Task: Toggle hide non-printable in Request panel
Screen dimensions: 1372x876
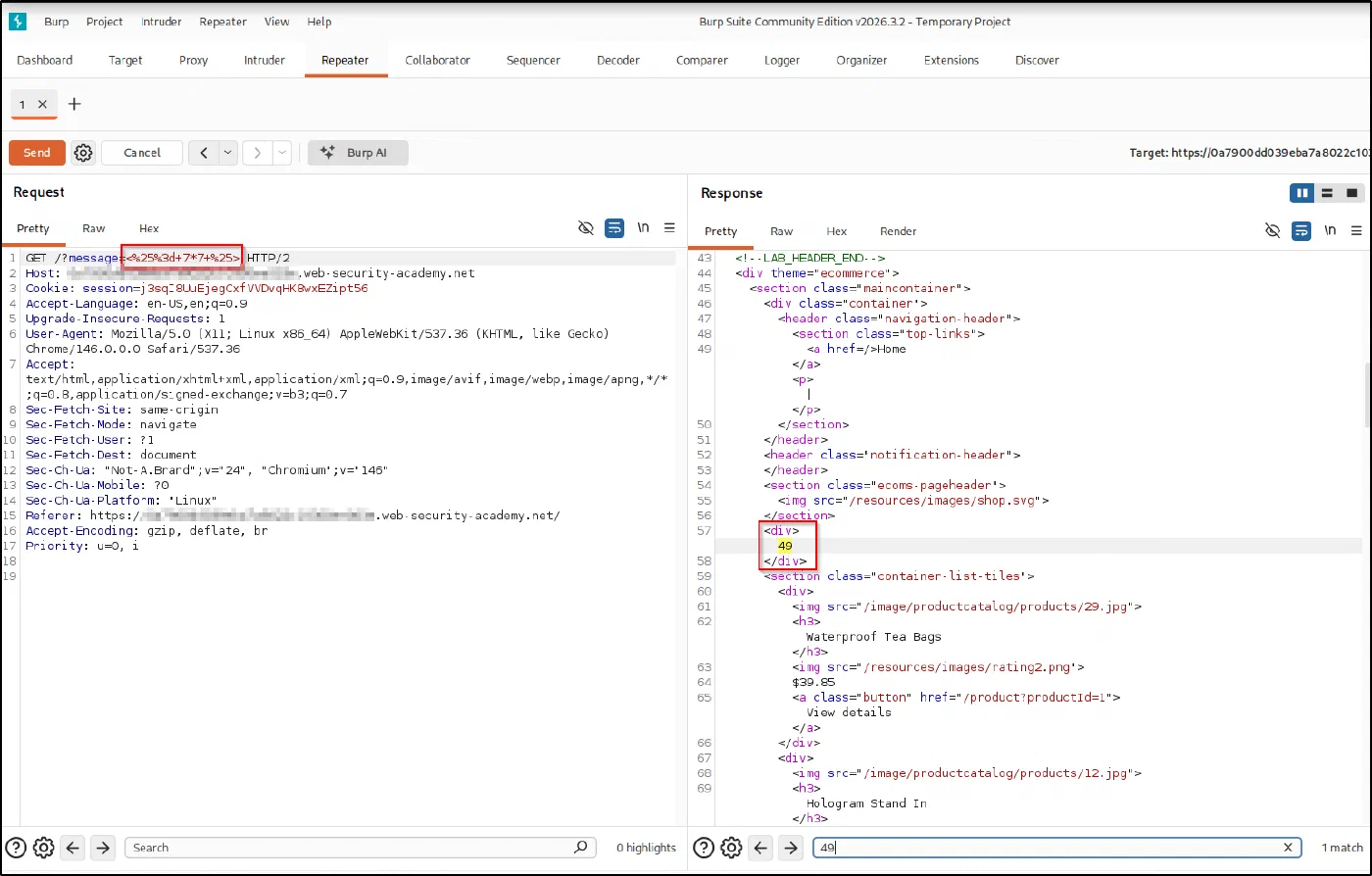Action: 586,228
